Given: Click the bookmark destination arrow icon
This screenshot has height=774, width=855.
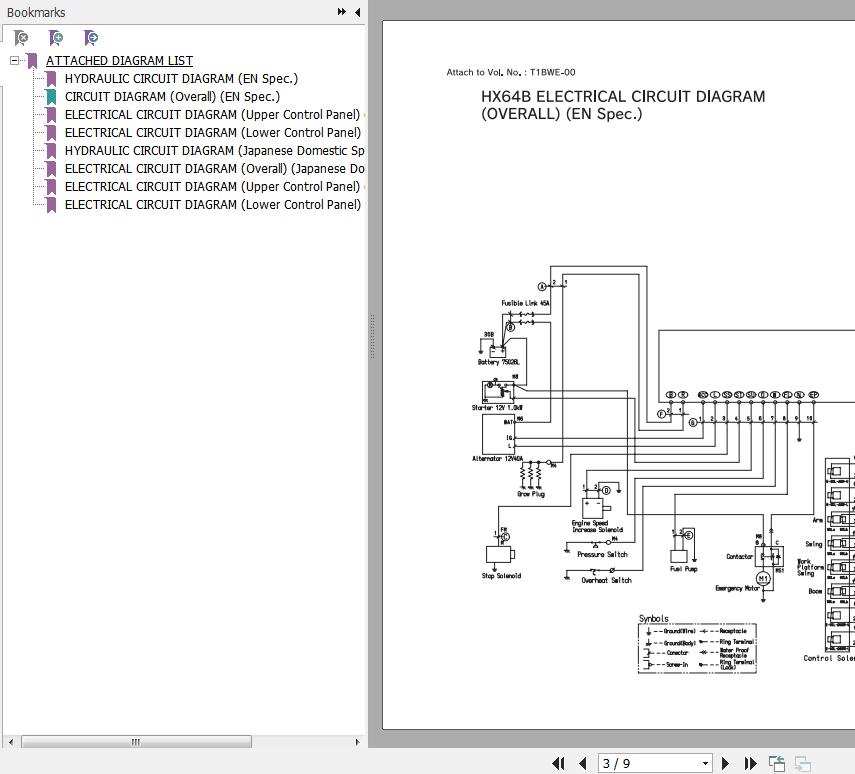Looking at the screenshot, I should point(91,38).
